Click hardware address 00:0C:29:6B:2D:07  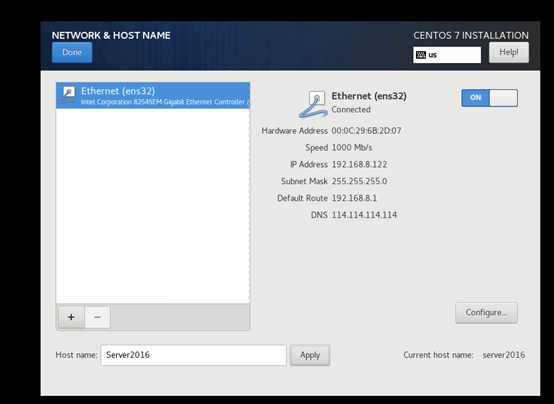click(366, 131)
